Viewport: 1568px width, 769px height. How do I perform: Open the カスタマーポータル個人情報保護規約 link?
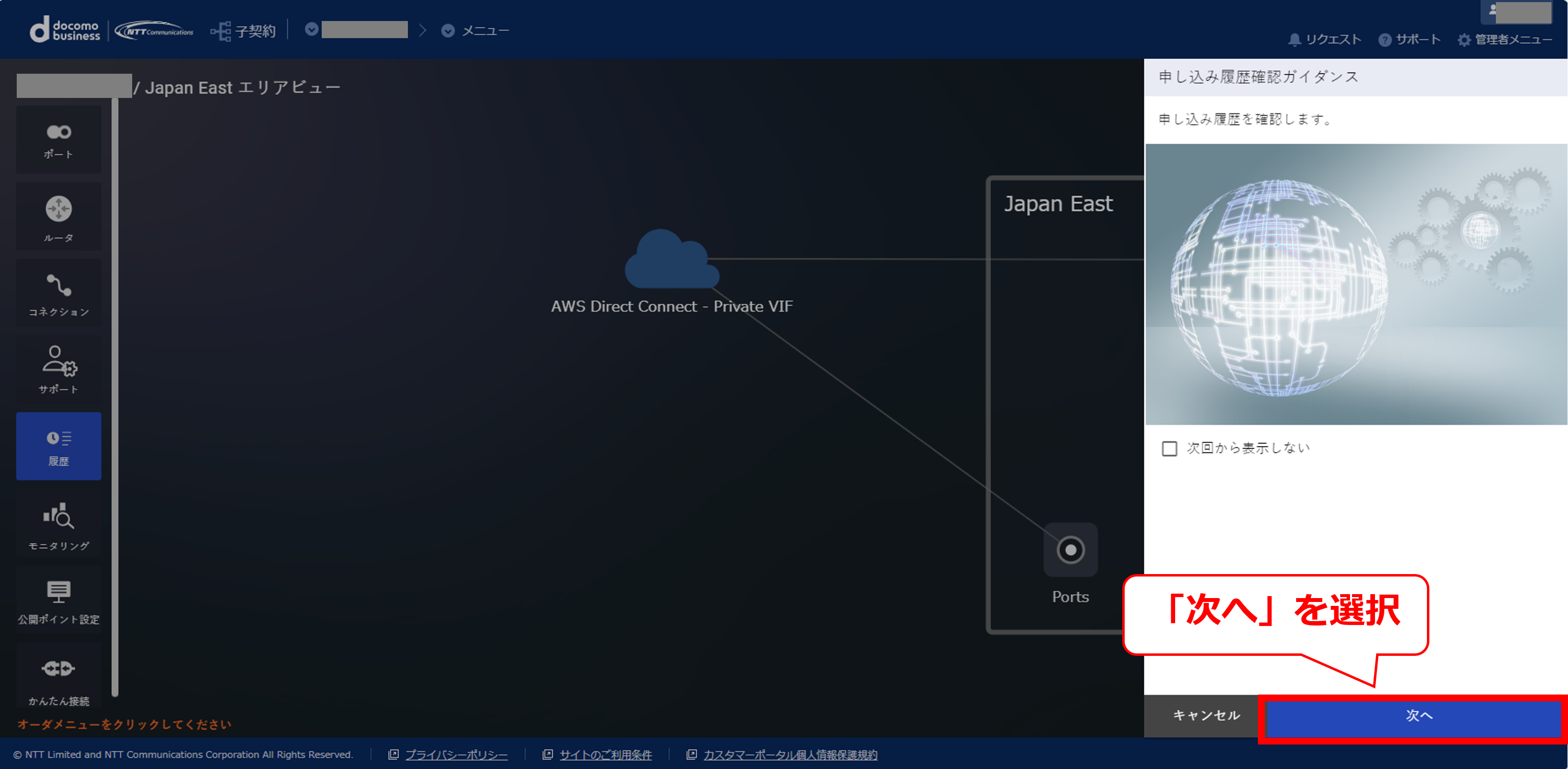click(x=791, y=755)
